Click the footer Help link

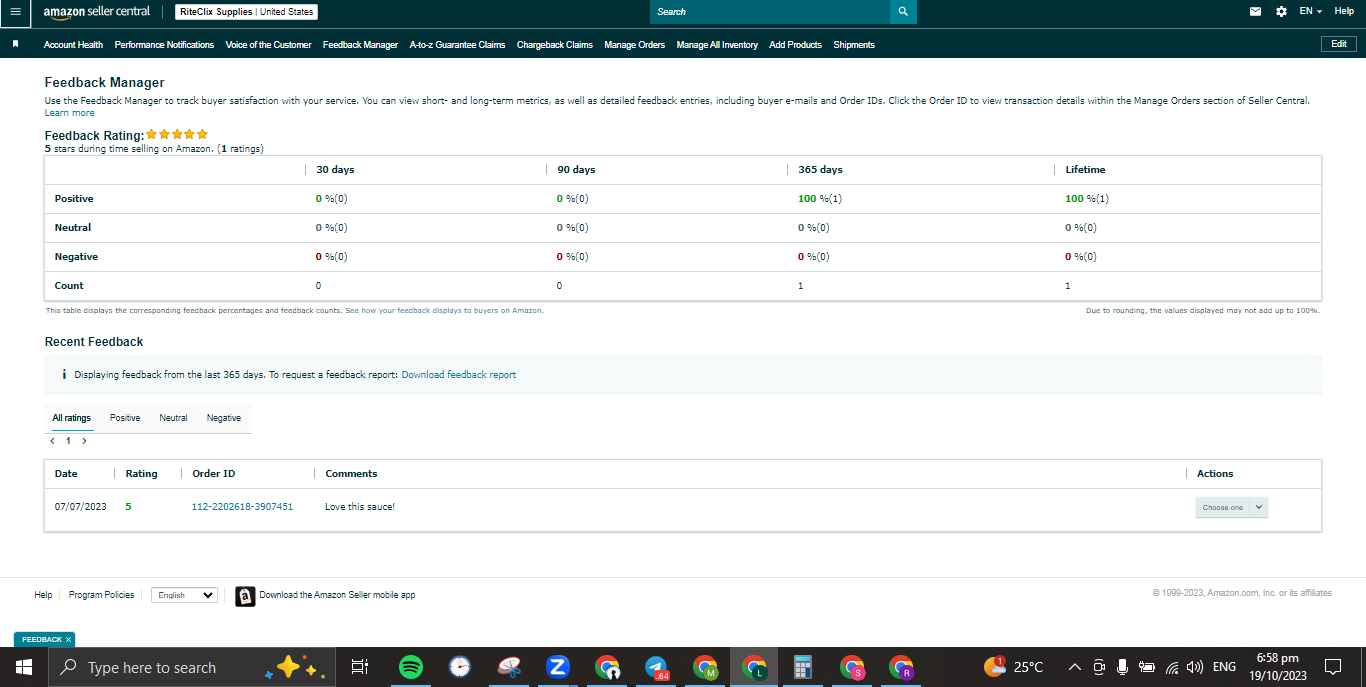(43, 595)
